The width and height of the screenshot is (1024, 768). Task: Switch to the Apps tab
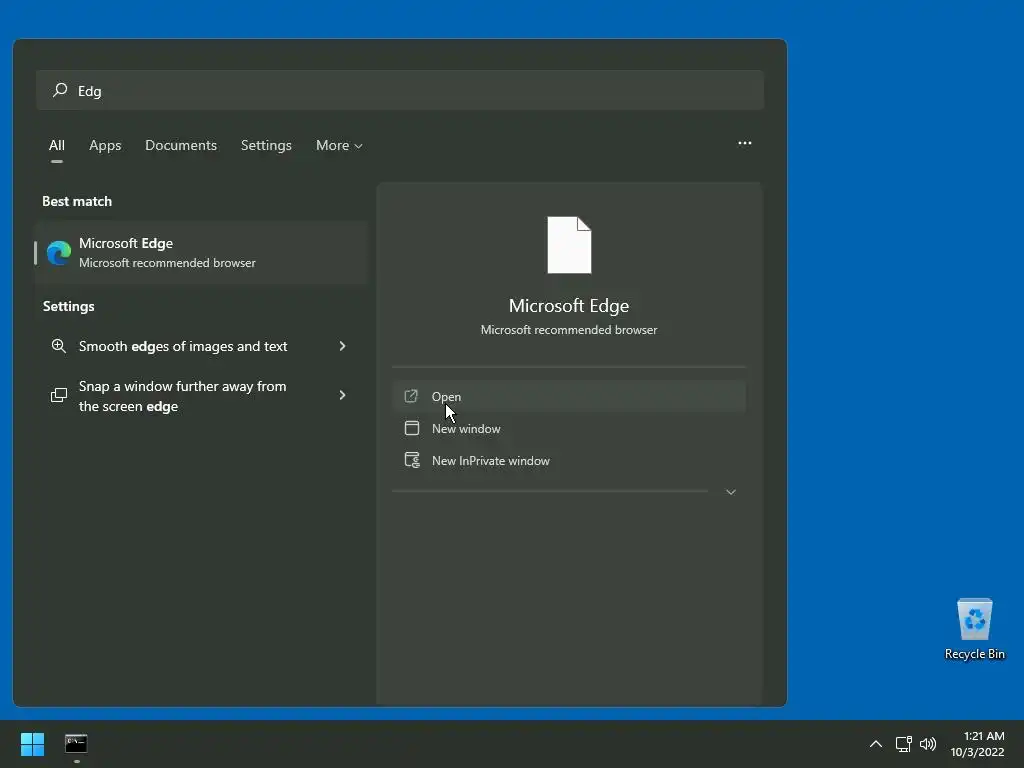[x=105, y=145]
